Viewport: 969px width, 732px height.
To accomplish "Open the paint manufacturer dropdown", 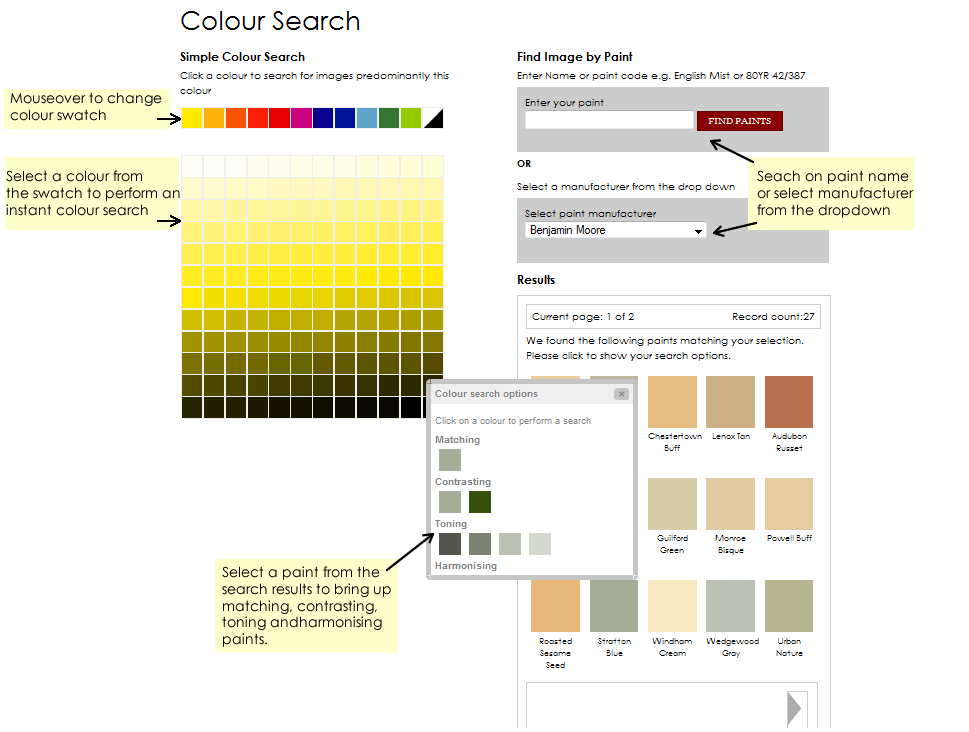I will 699,230.
